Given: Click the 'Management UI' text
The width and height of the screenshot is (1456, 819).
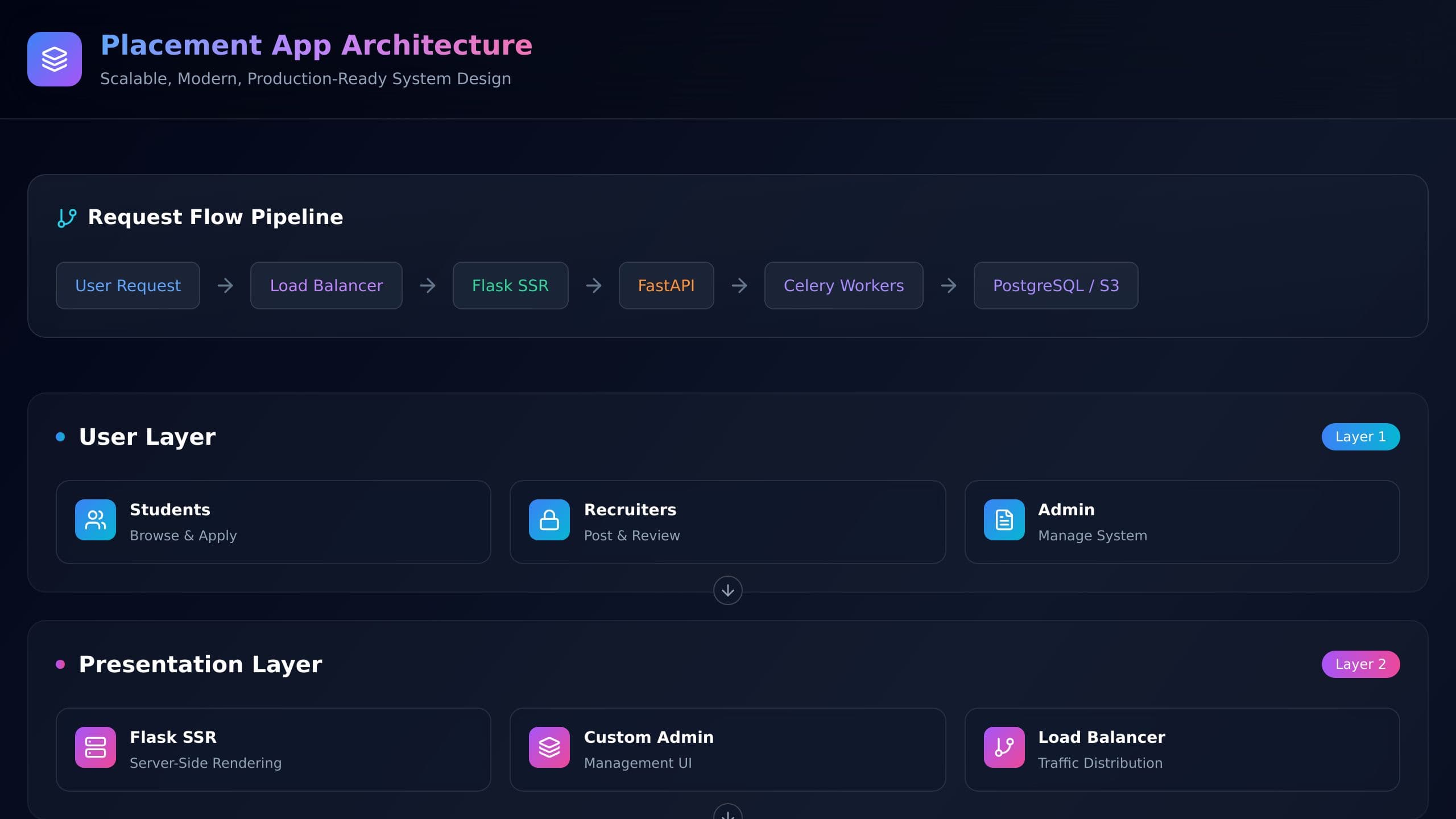Looking at the screenshot, I should (638, 763).
